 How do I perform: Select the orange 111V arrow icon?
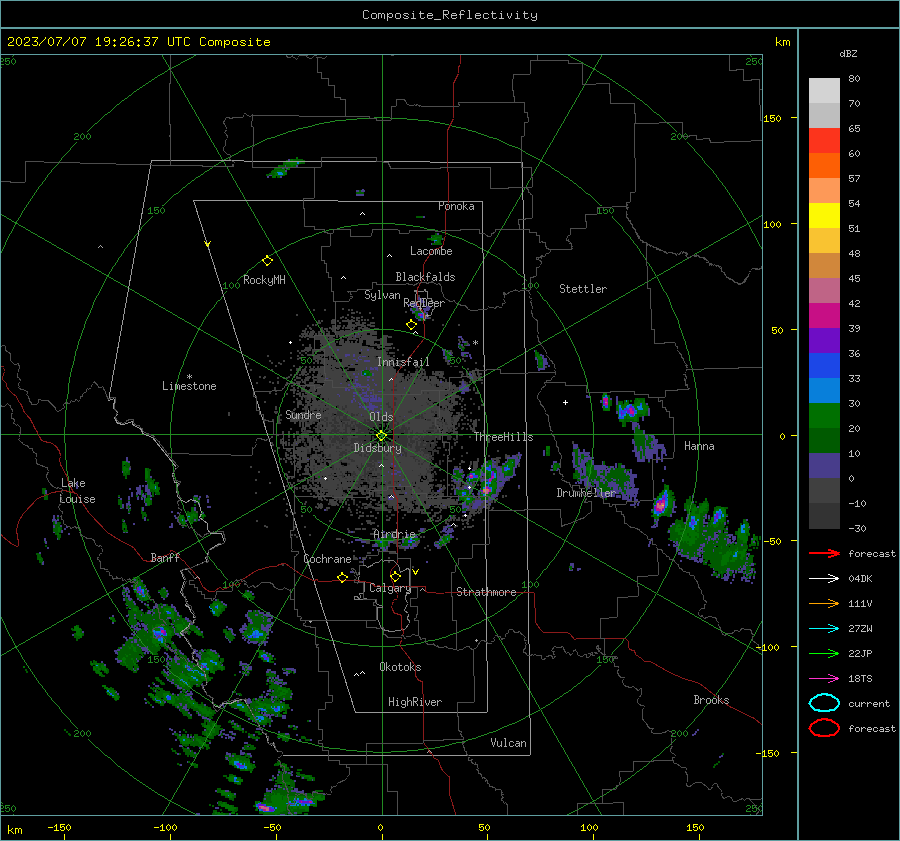(824, 603)
